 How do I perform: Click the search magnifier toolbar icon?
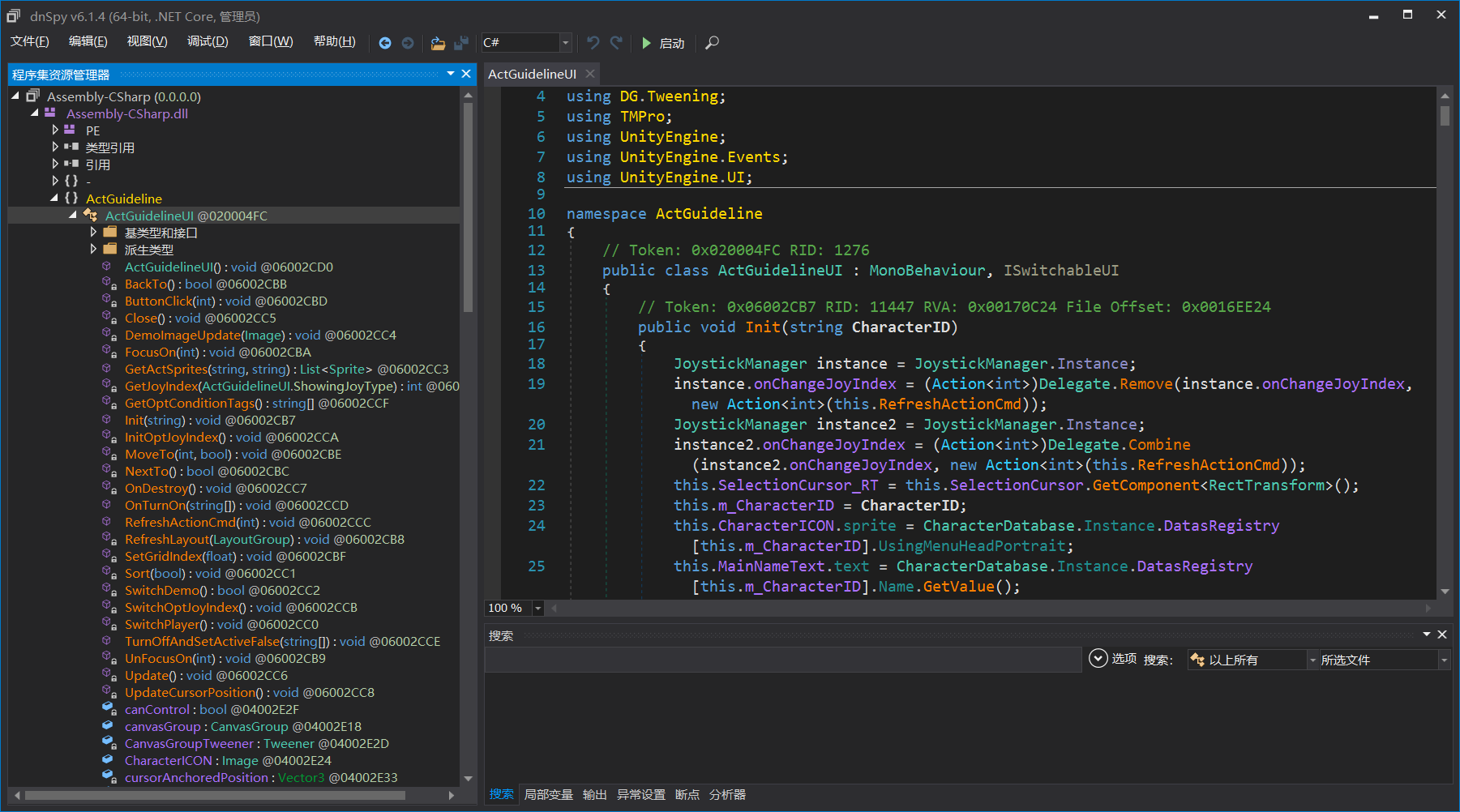712,43
